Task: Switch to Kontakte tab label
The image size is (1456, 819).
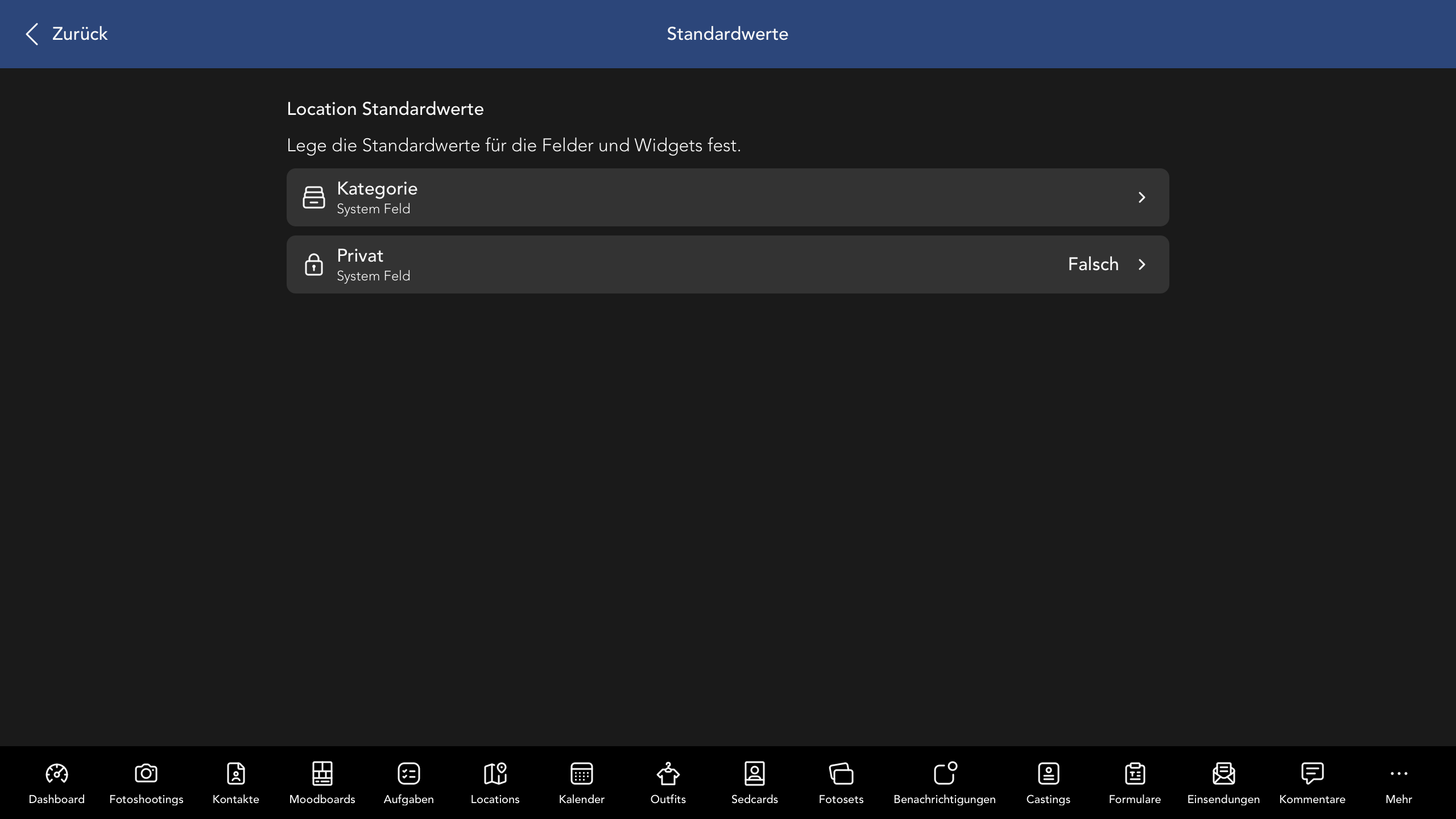Action: coord(236,799)
